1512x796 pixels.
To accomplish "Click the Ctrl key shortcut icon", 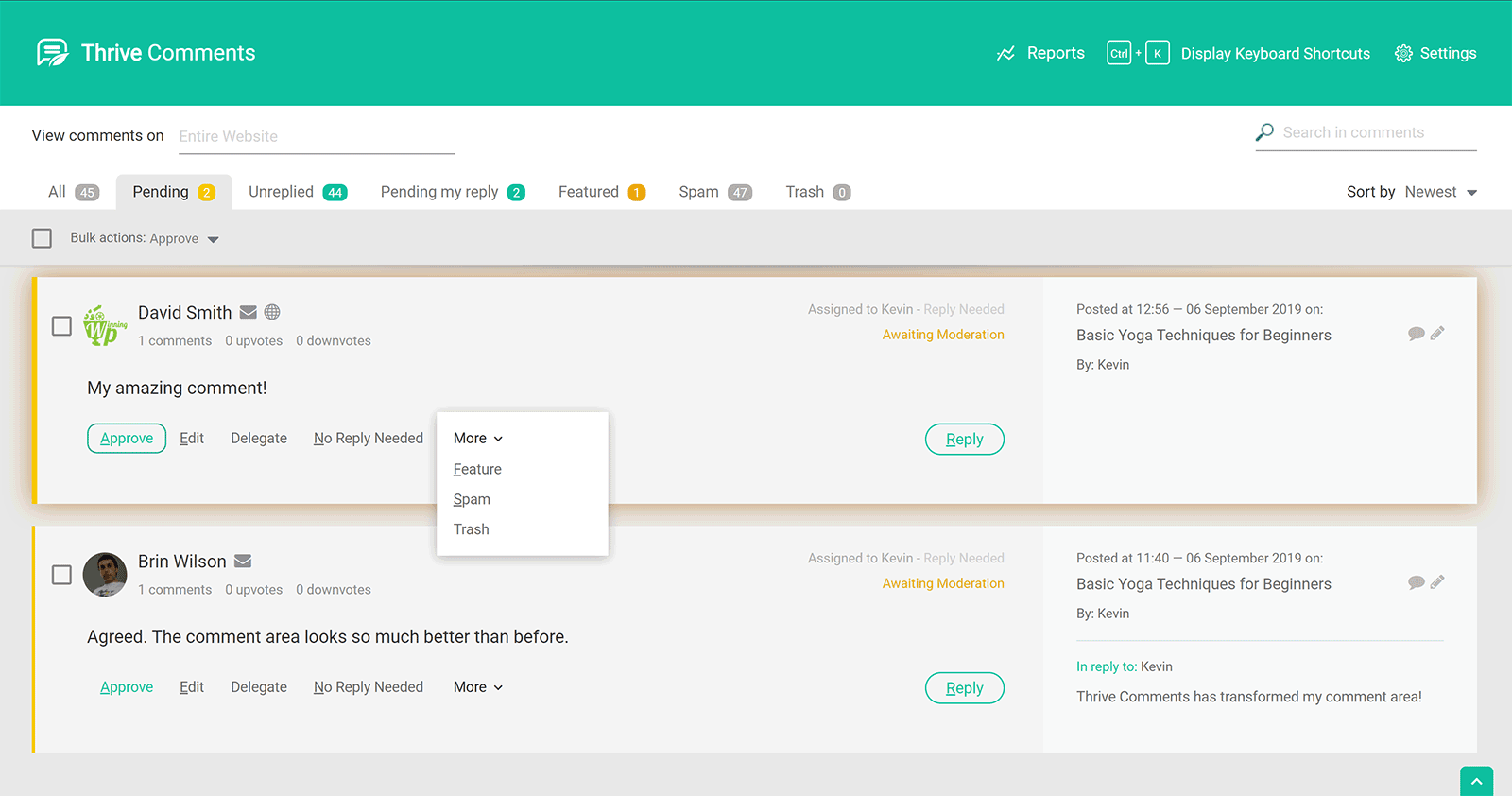I will 1119,53.
